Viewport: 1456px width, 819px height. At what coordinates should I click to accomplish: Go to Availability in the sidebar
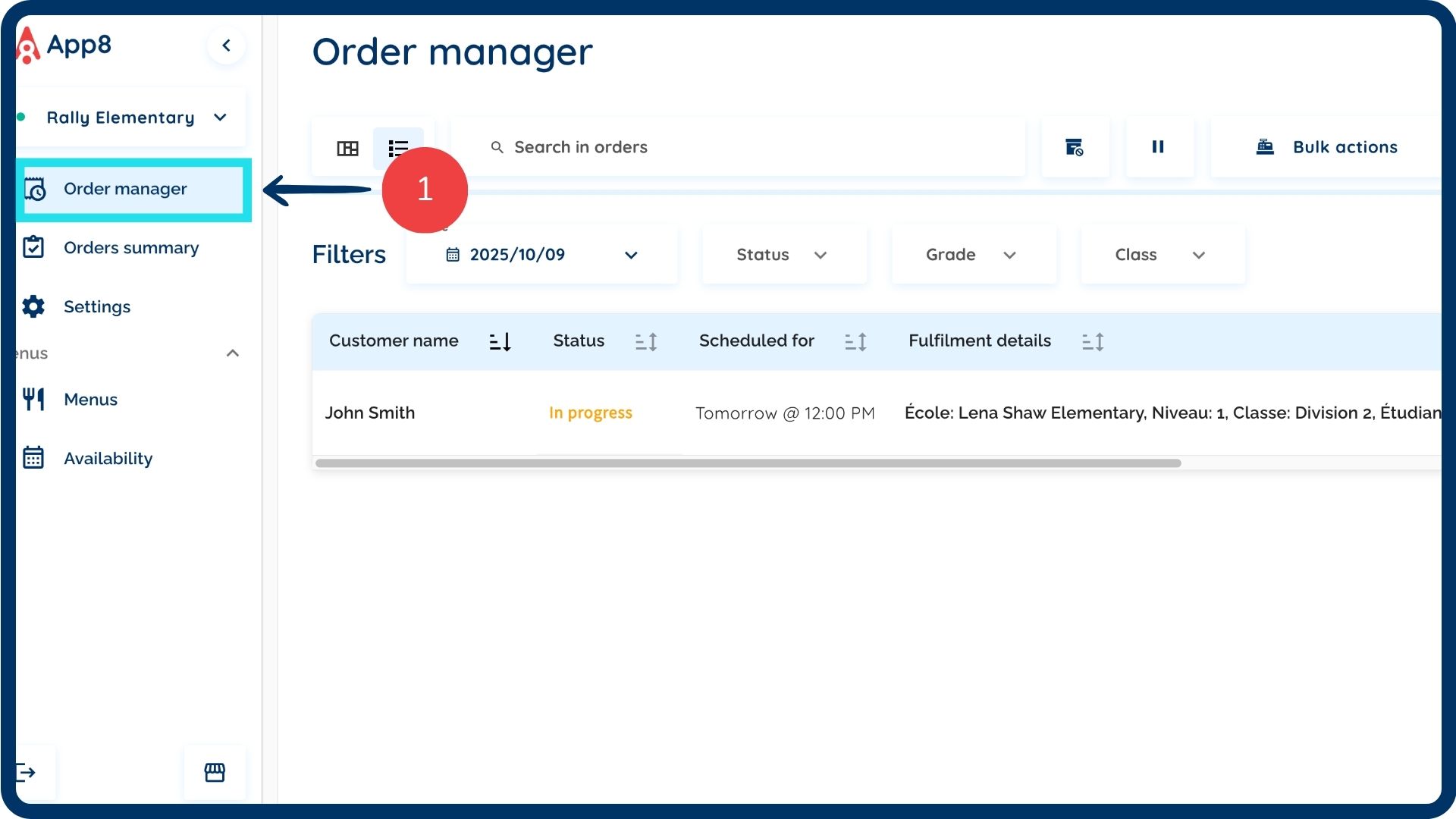click(x=108, y=459)
